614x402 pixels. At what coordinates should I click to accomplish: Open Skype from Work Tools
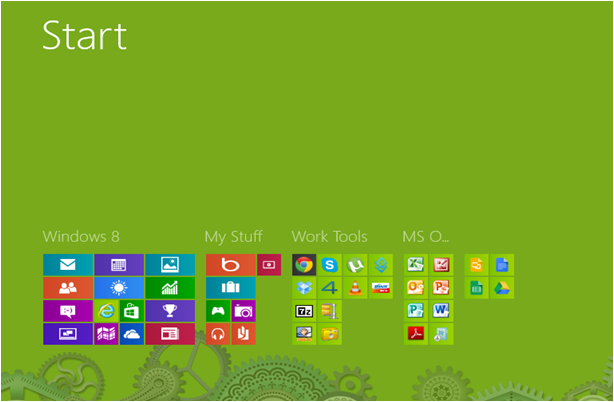coord(329,265)
